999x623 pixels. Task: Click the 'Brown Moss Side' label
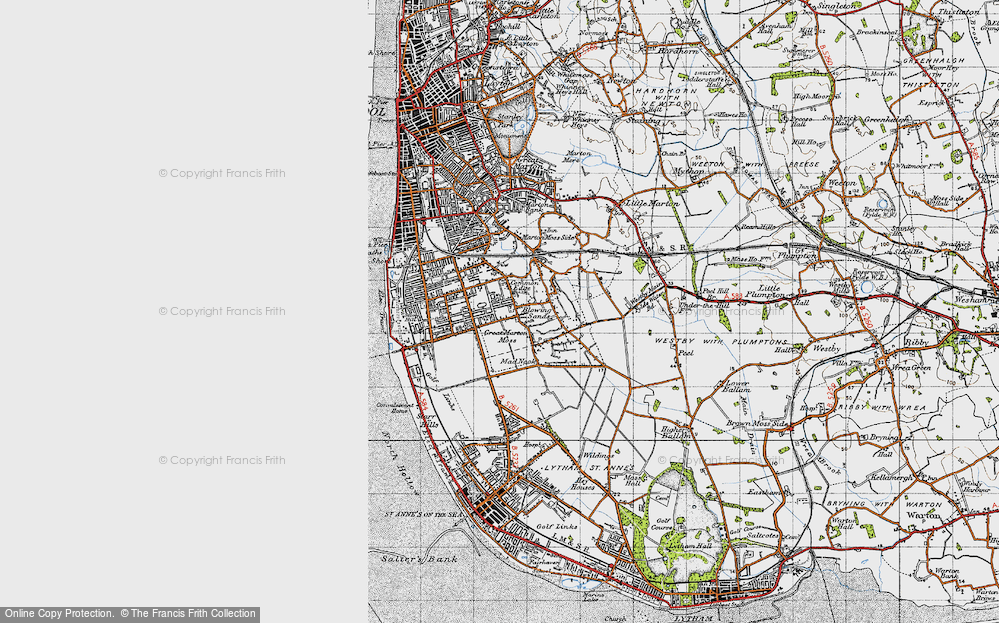point(758,424)
